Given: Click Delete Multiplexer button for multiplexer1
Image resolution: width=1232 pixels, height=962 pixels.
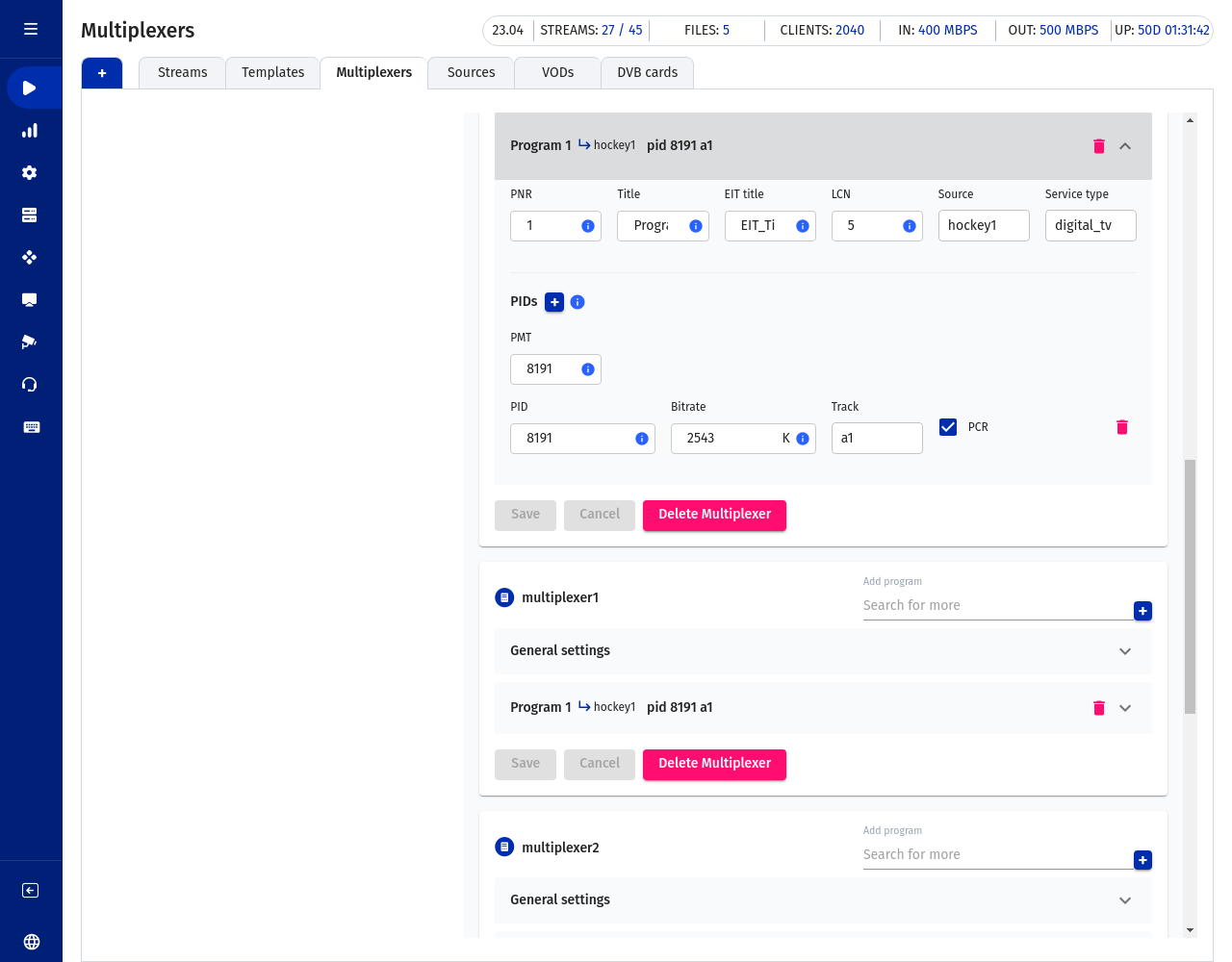Looking at the screenshot, I should click(x=714, y=764).
